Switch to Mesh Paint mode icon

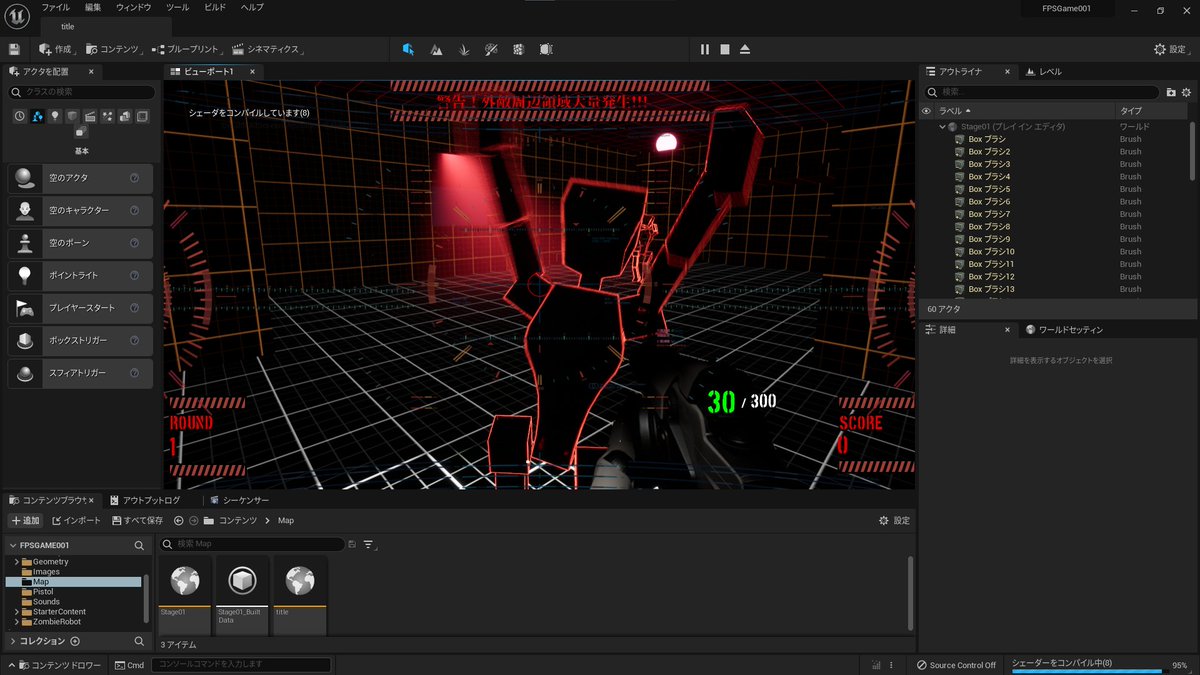(x=491, y=49)
